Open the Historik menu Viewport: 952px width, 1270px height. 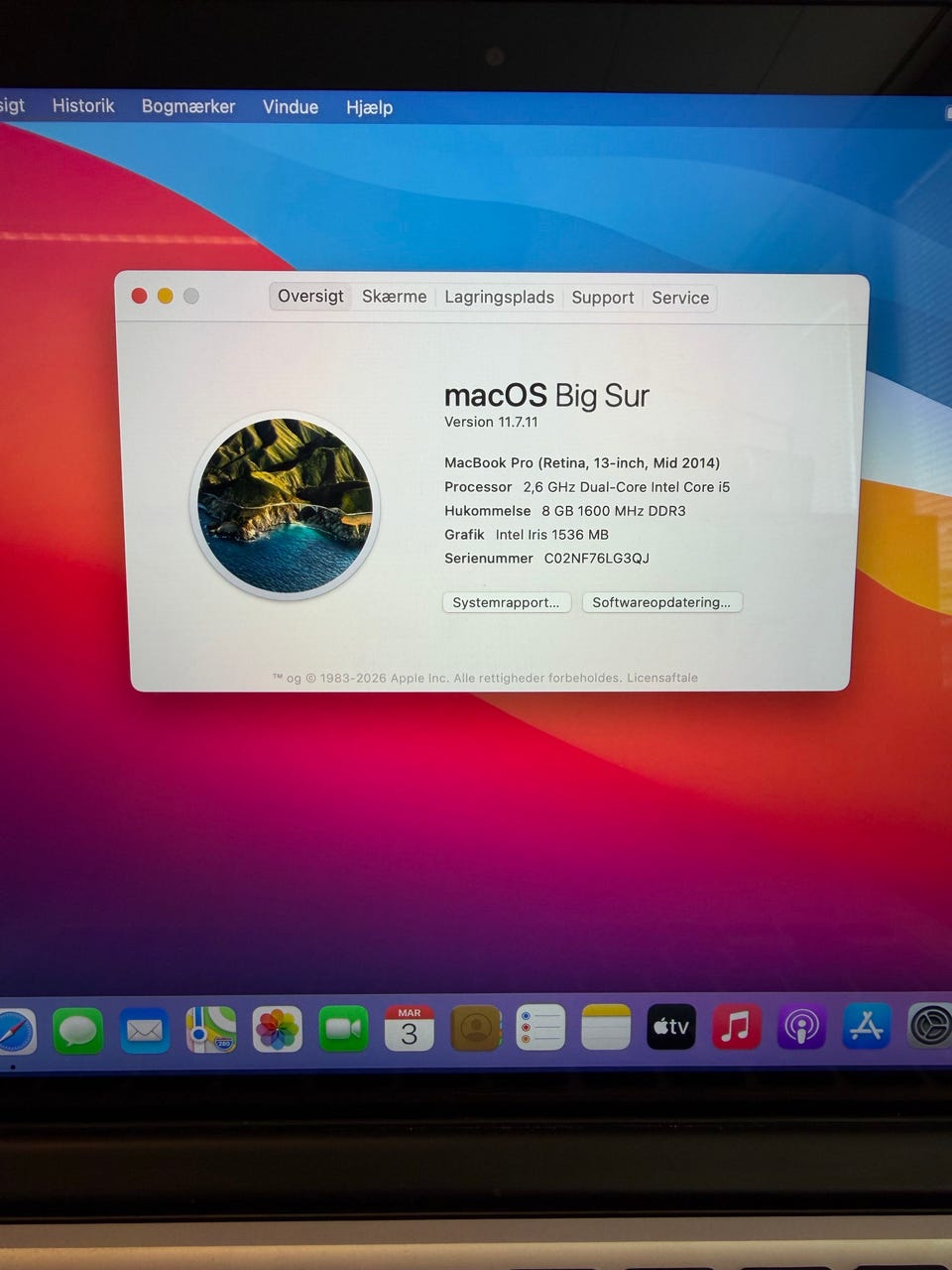(x=83, y=105)
